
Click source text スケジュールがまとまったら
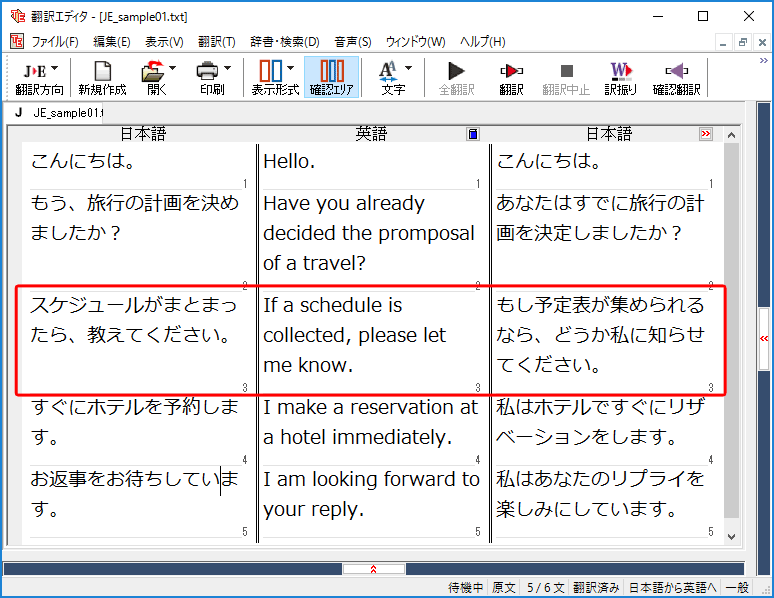point(133,319)
